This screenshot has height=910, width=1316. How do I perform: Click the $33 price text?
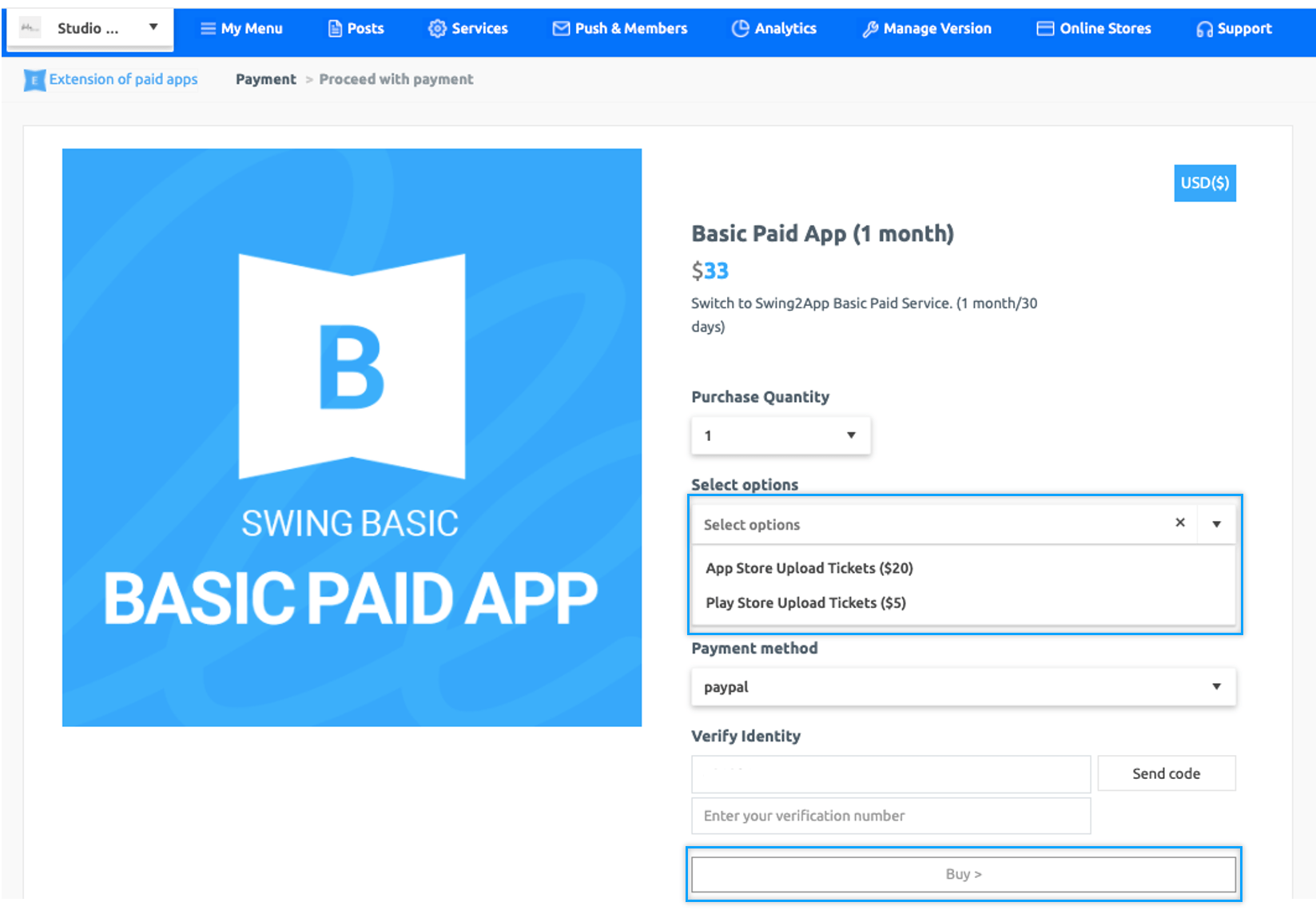(x=710, y=271)
